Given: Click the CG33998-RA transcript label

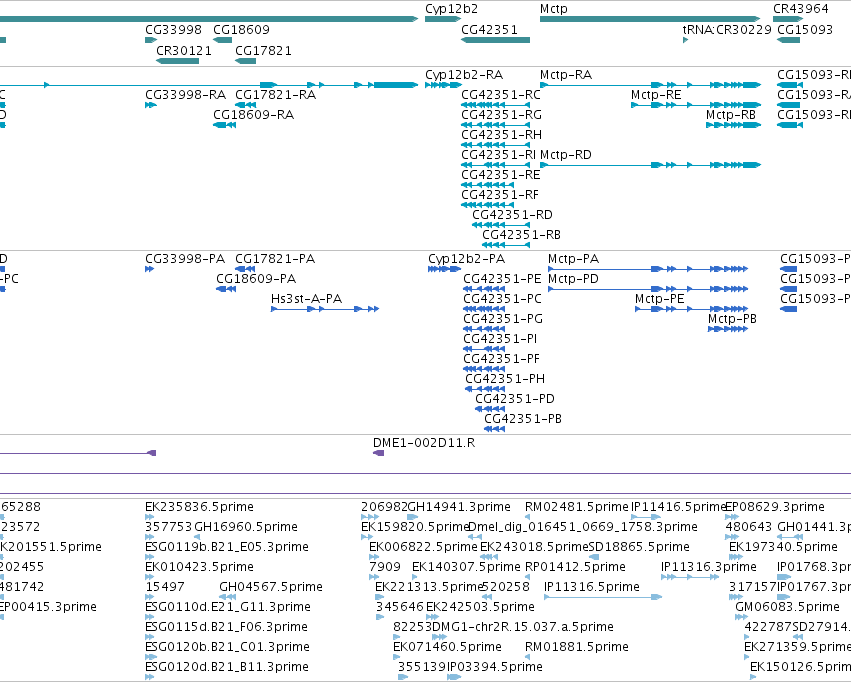Looking at the screenshot, I should (186, 95).
